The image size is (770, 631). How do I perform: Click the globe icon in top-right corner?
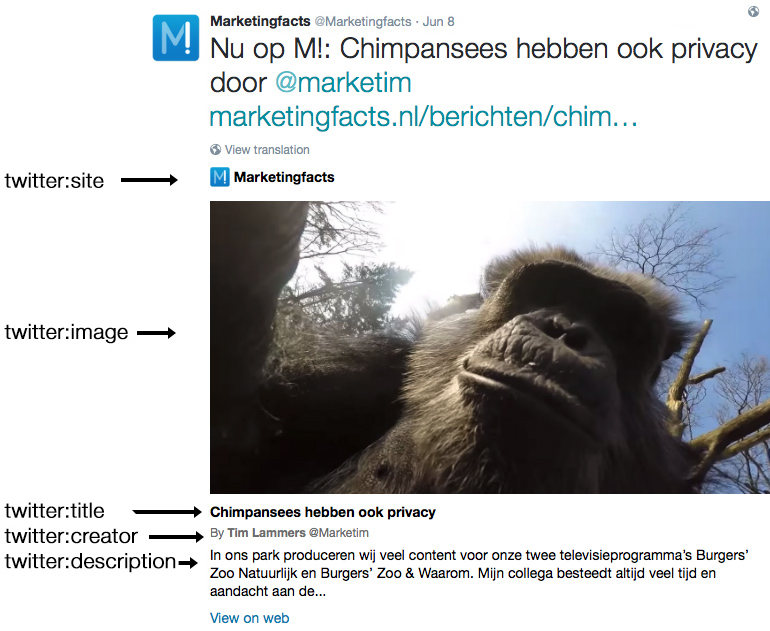click(753, 11)
